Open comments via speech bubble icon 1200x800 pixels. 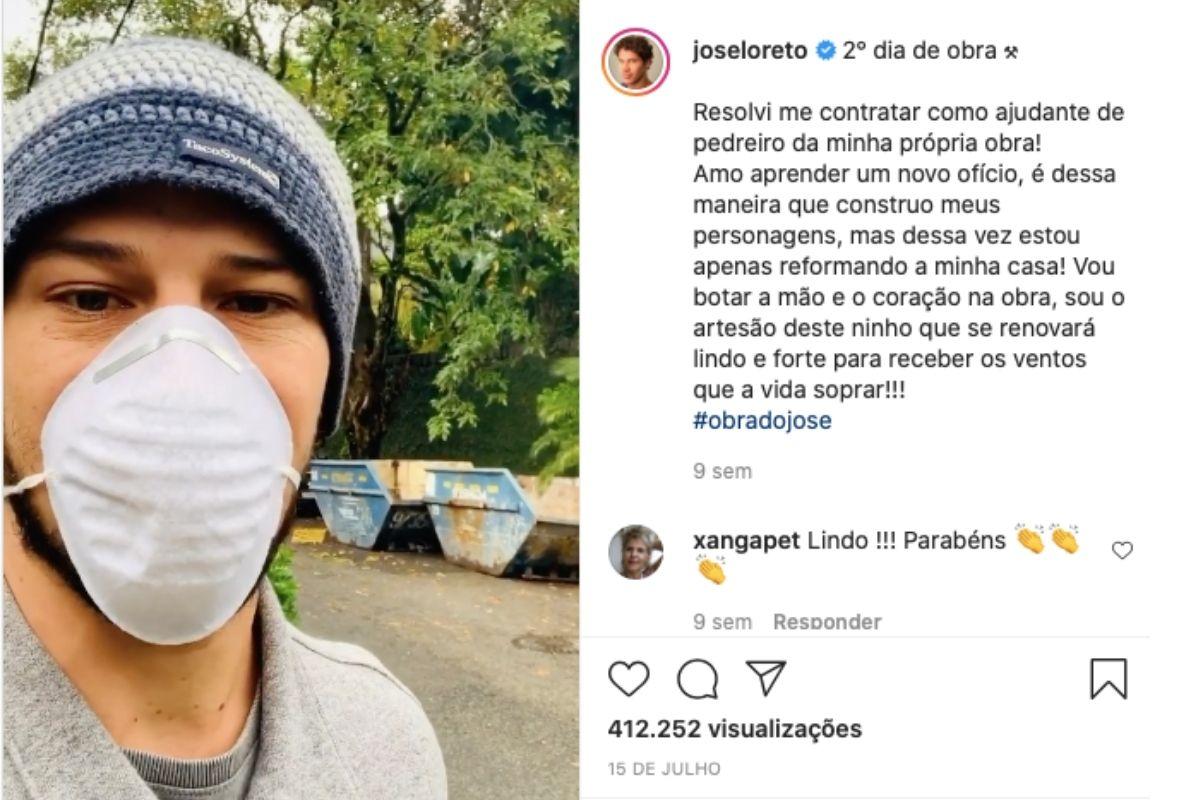click(x=697, y=679)
